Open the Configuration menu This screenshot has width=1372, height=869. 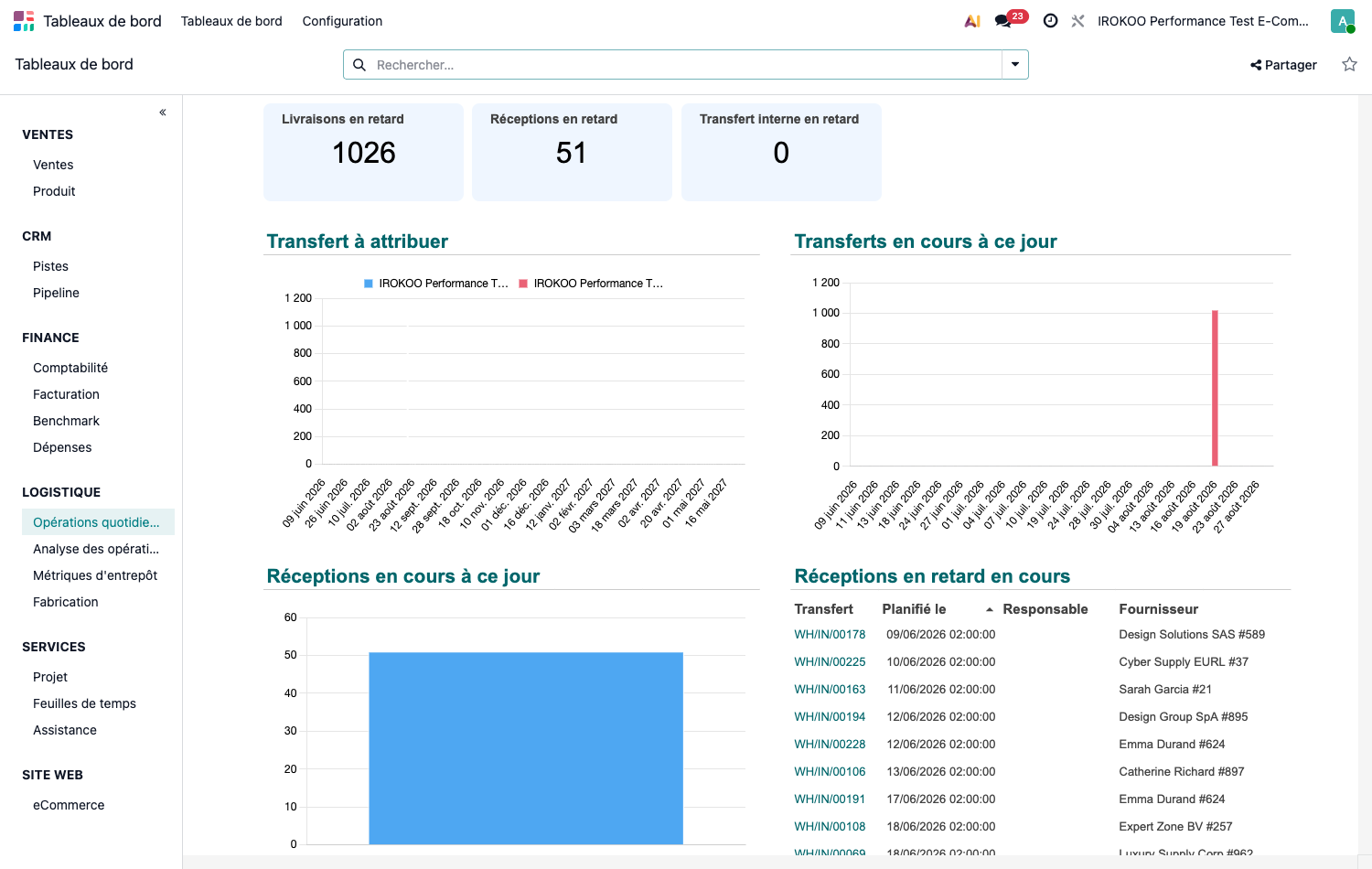tap(342, 21)
